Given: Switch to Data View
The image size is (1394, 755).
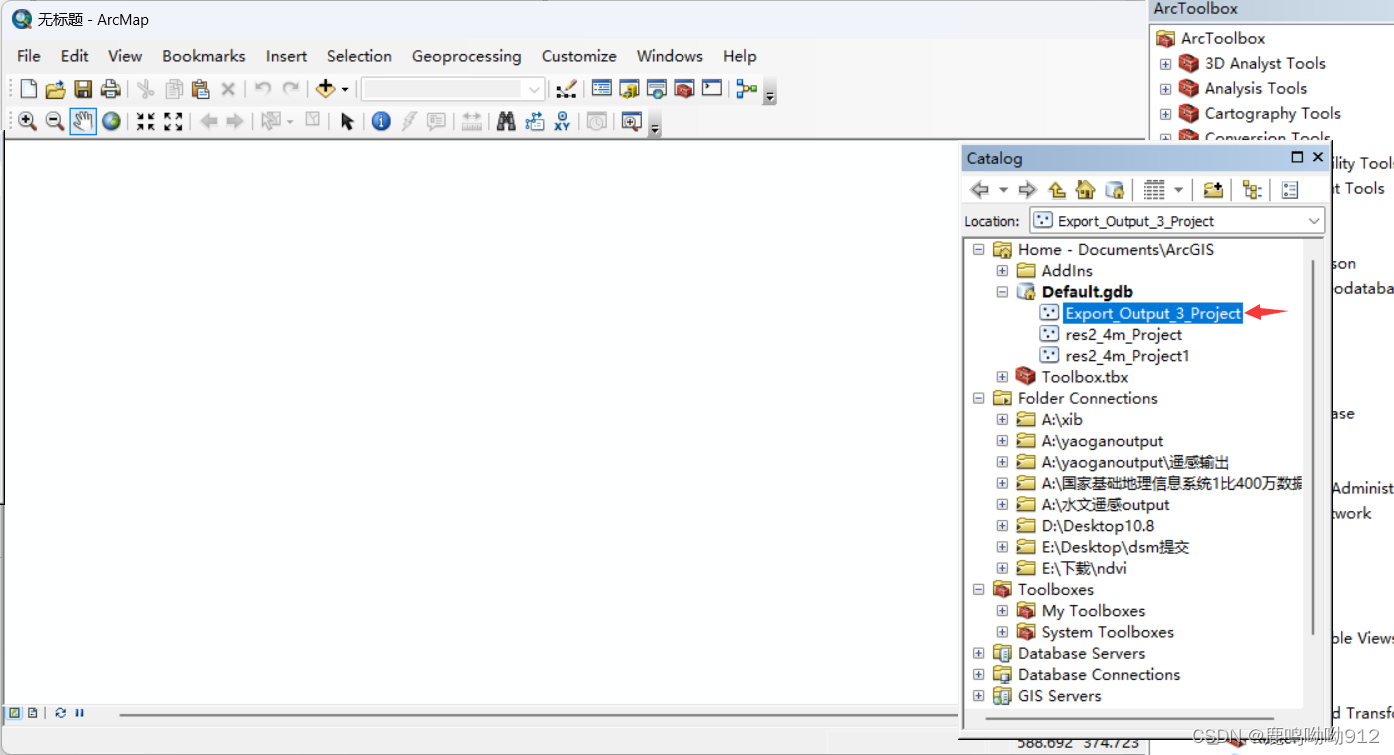Looking at the screenshot, I should point(15,713).
